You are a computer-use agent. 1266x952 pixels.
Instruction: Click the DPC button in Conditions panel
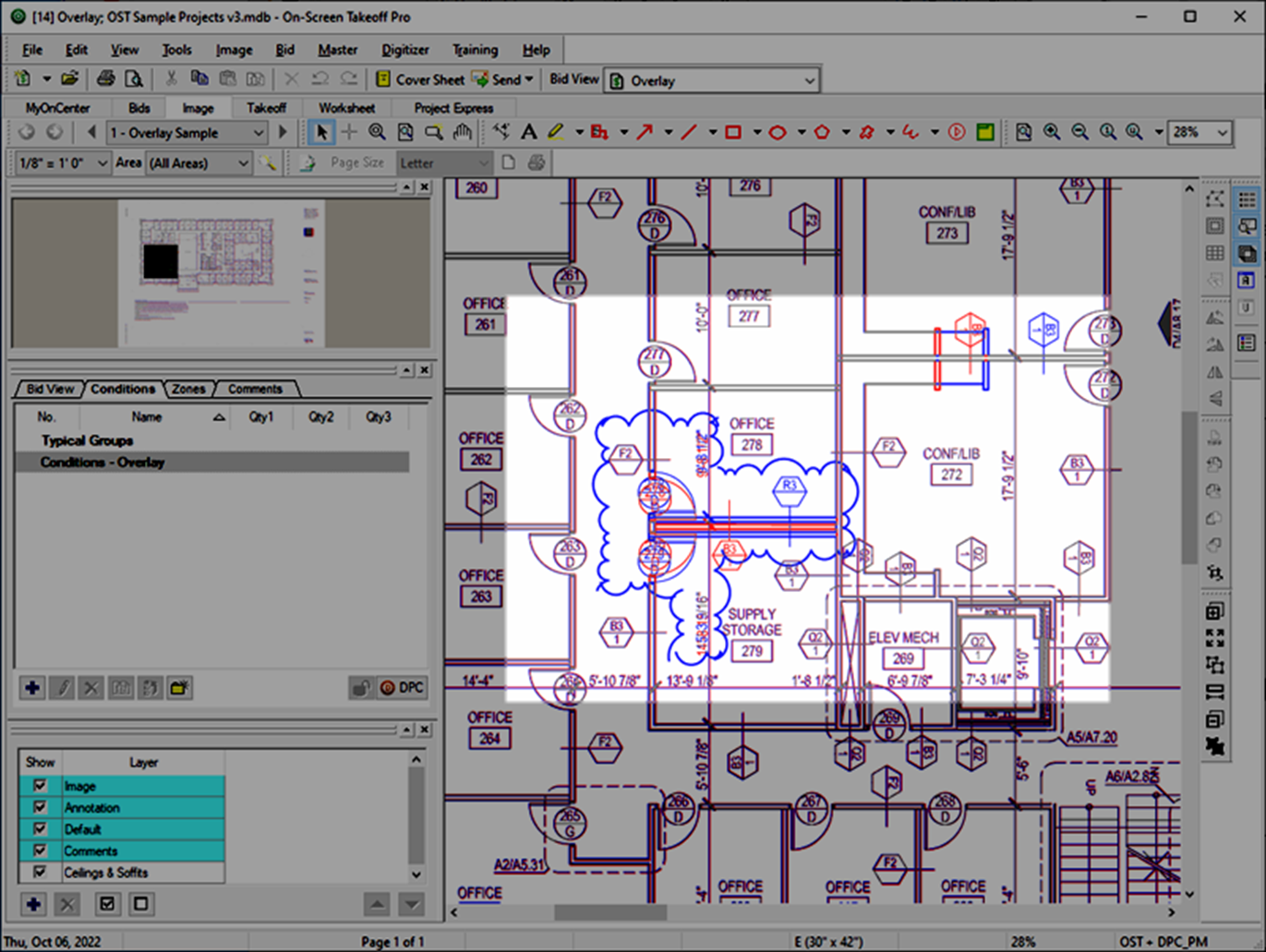point(402,688)
